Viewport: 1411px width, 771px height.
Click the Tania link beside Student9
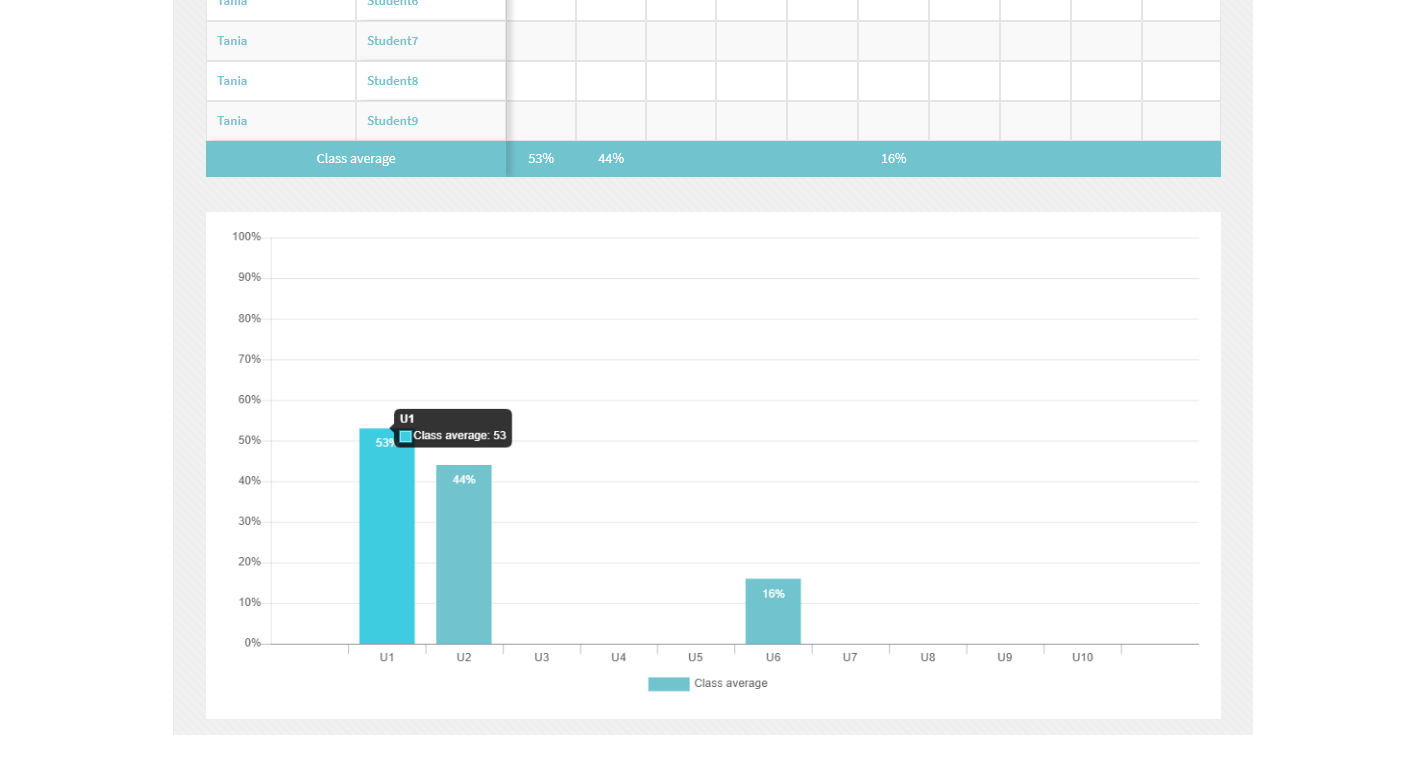(x=231, y=120)
